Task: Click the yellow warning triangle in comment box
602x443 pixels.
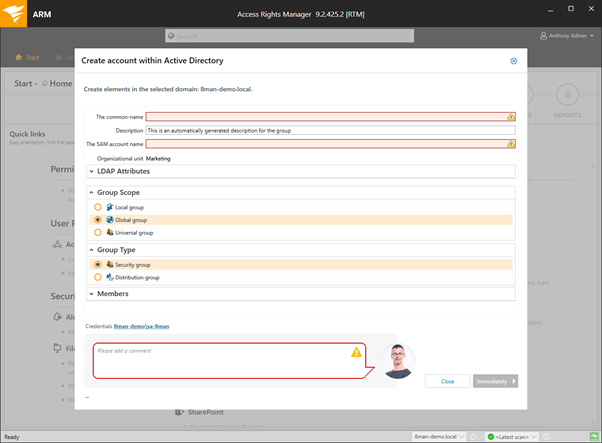Action: (356, 352)
